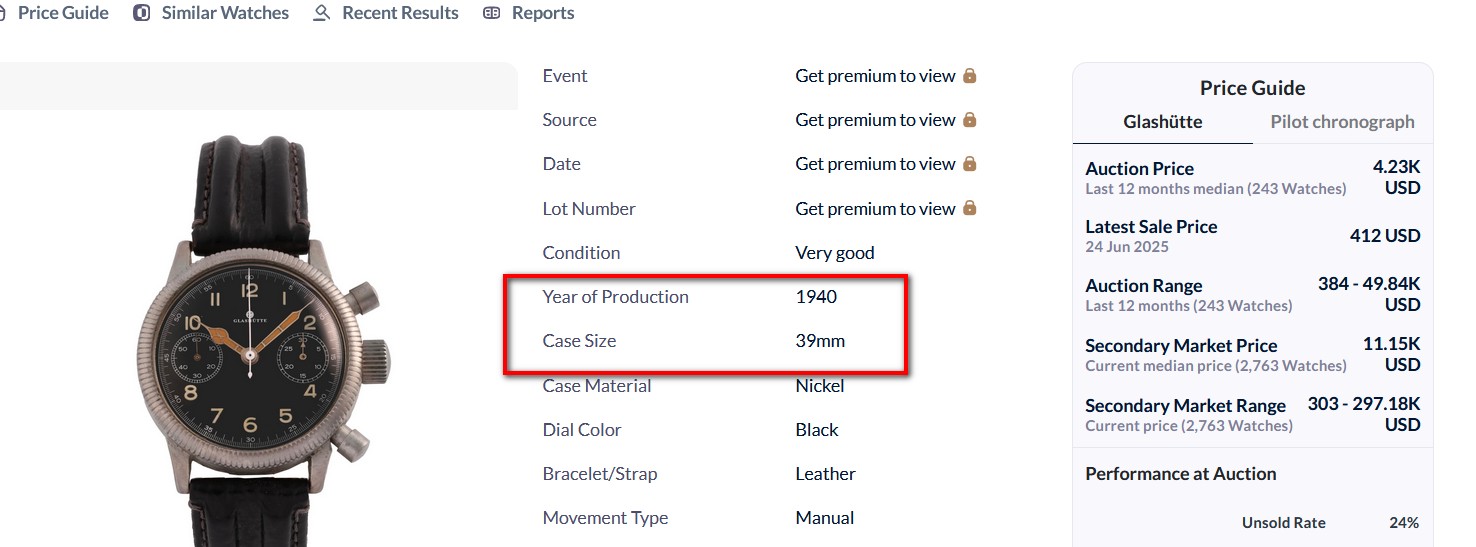Click the Performance at Auction heading

(1180, 474)
